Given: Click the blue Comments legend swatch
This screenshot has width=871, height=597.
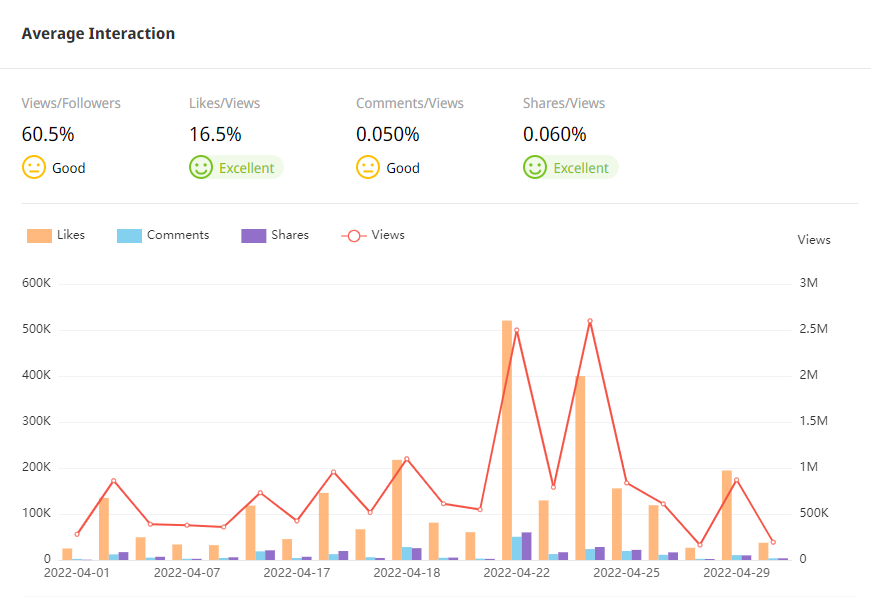Looking at the screenshot, I should pos(130,236).
